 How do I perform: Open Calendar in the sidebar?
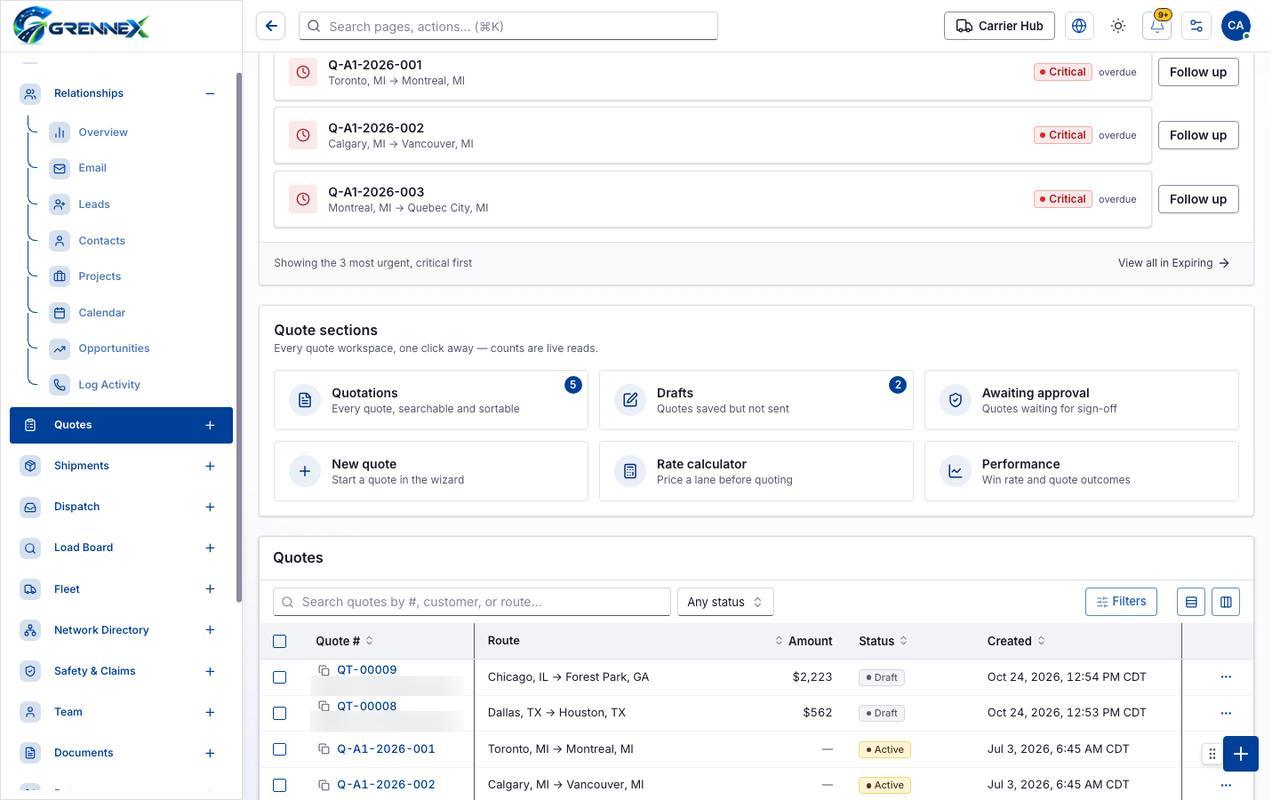point(102,313)
